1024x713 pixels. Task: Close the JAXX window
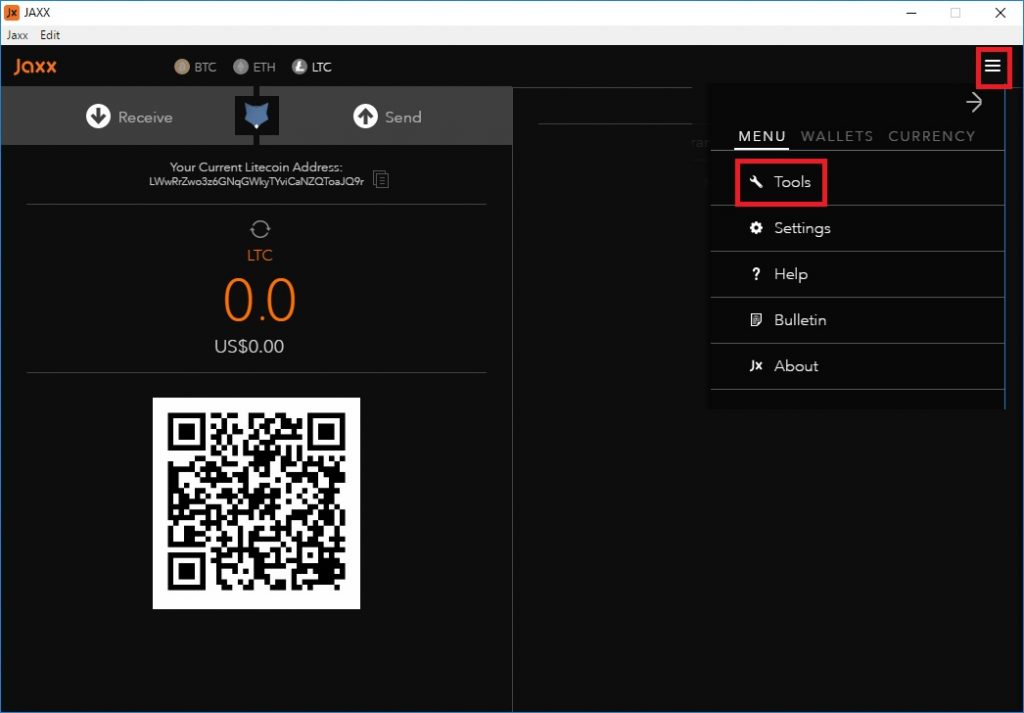point(1000,13)
